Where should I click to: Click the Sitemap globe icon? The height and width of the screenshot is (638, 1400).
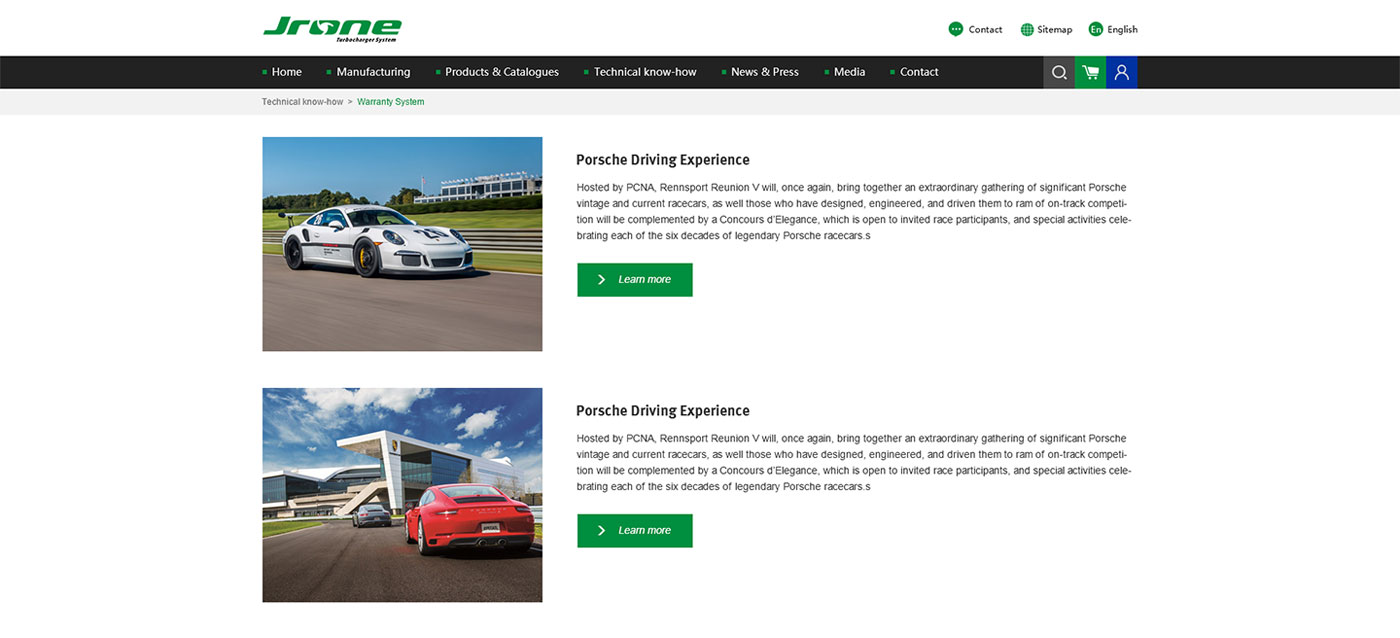point(1027,29)
